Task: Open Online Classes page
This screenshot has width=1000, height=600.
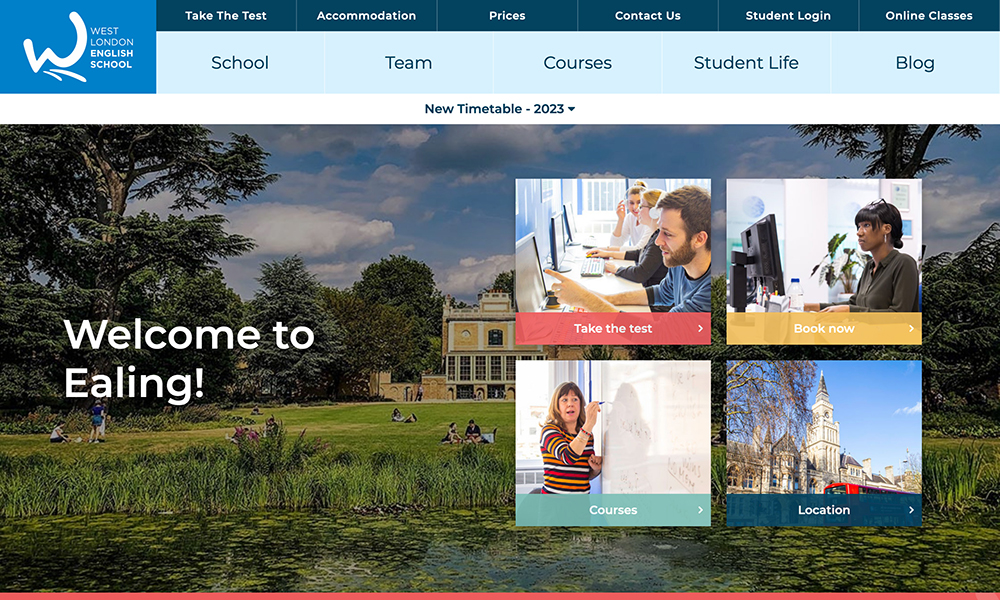Action: [929, 16]
